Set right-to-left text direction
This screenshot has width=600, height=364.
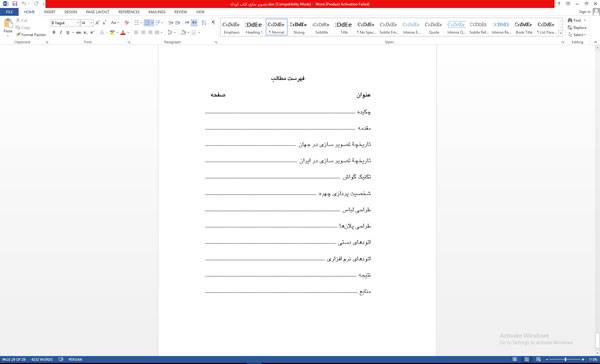[x=194, y=23]
